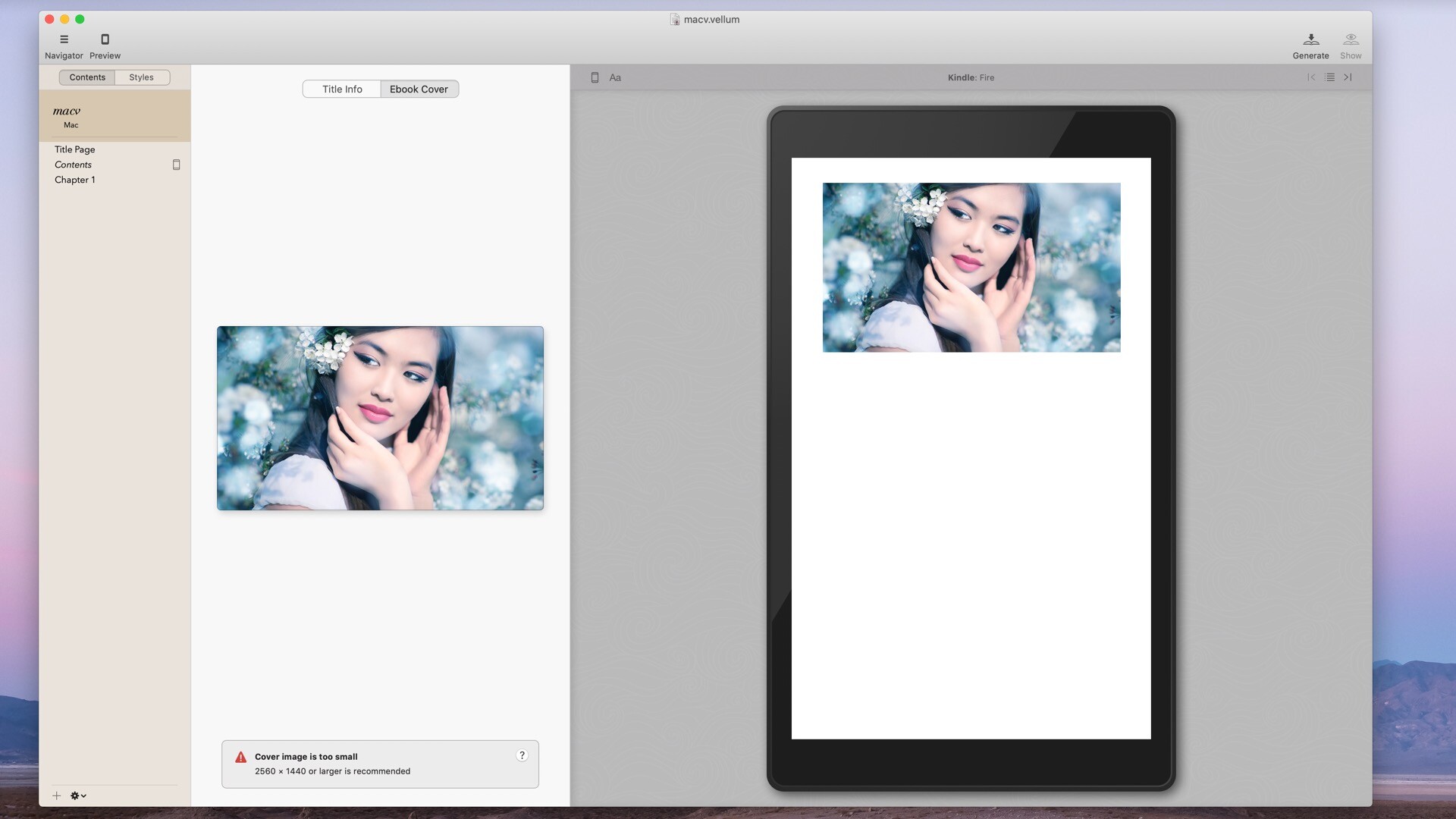
Task: Open device selection in the preview bar
Action: tap(595, 77)
